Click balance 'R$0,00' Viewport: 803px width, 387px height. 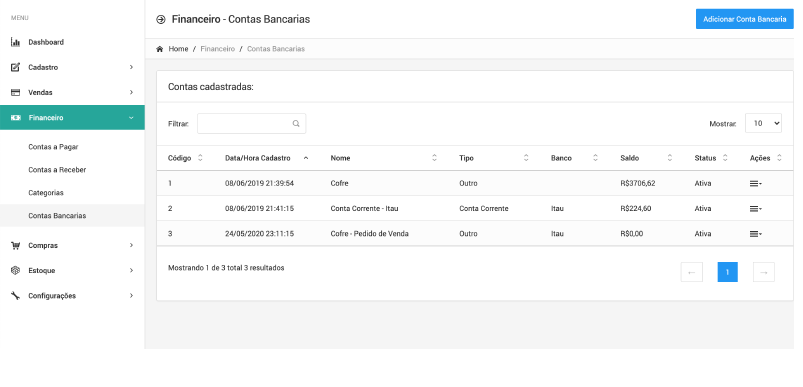click(631, 234)
